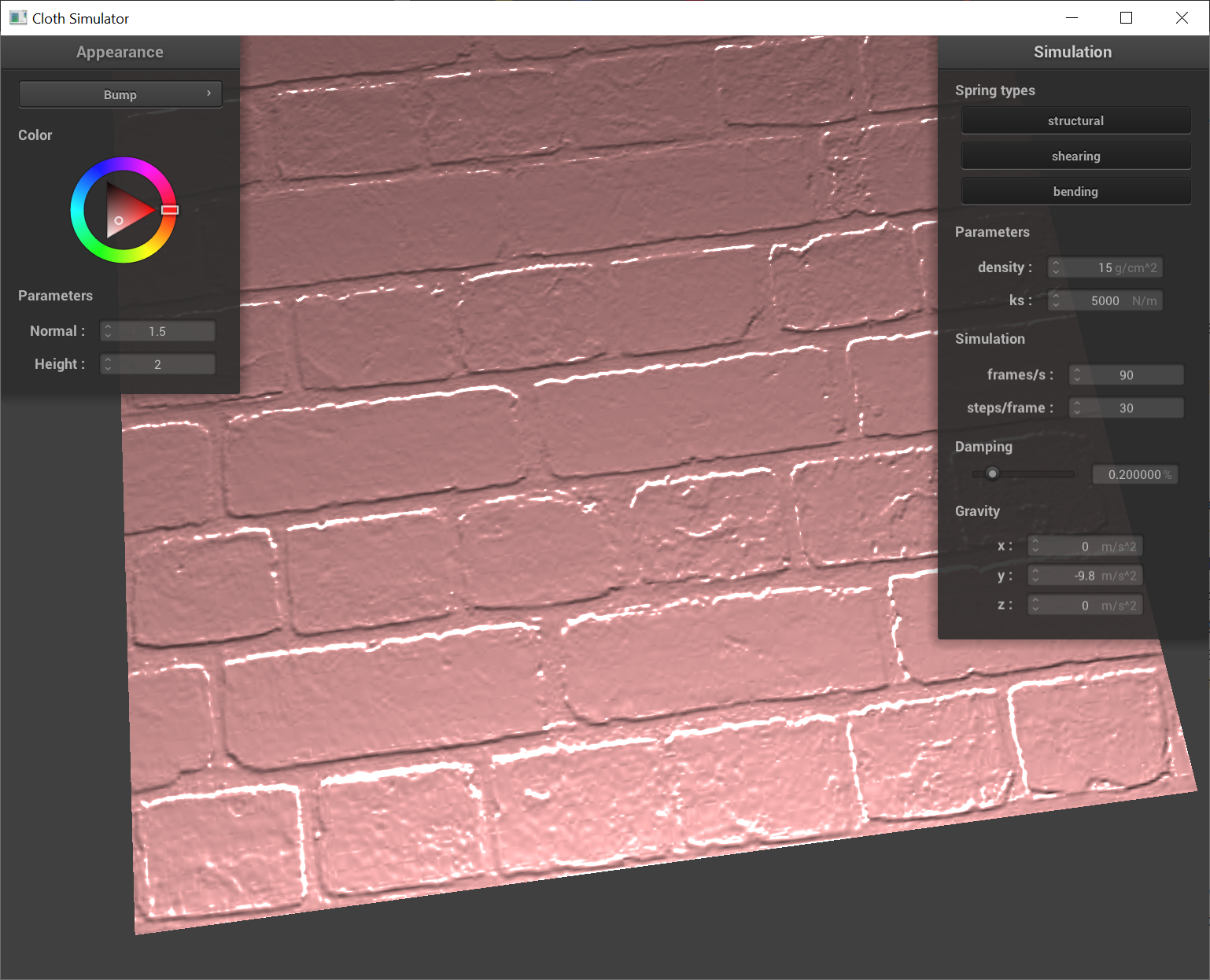Click the Appearance panel header

click(120, 52)
